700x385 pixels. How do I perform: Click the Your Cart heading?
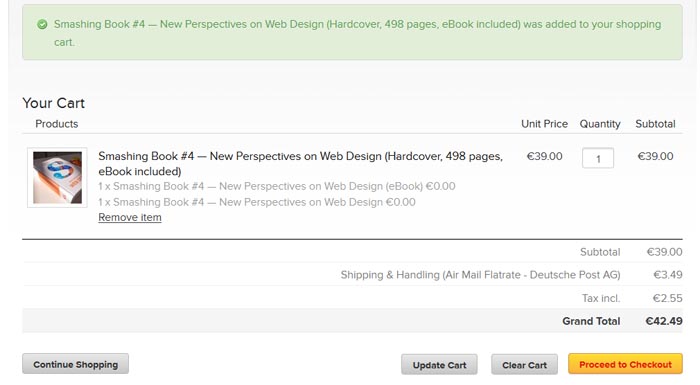pos(54,103)
